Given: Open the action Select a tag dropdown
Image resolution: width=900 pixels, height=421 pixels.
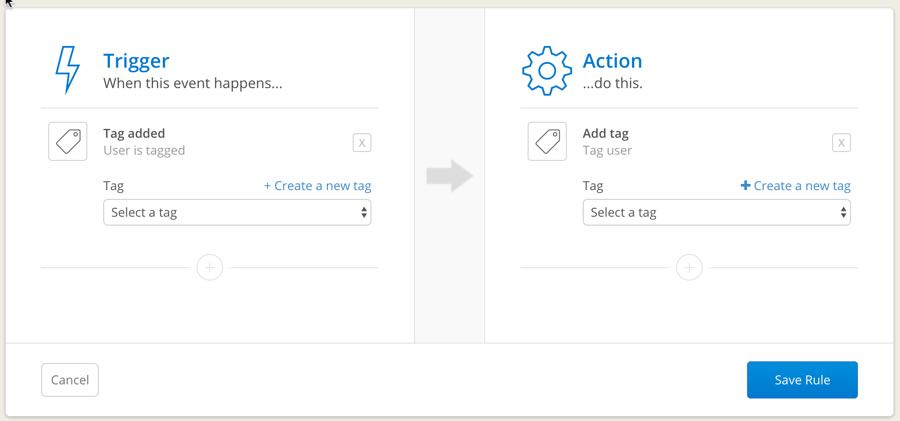Looking at the screenshot, I should pyautogui.click(x=716, y=213).
